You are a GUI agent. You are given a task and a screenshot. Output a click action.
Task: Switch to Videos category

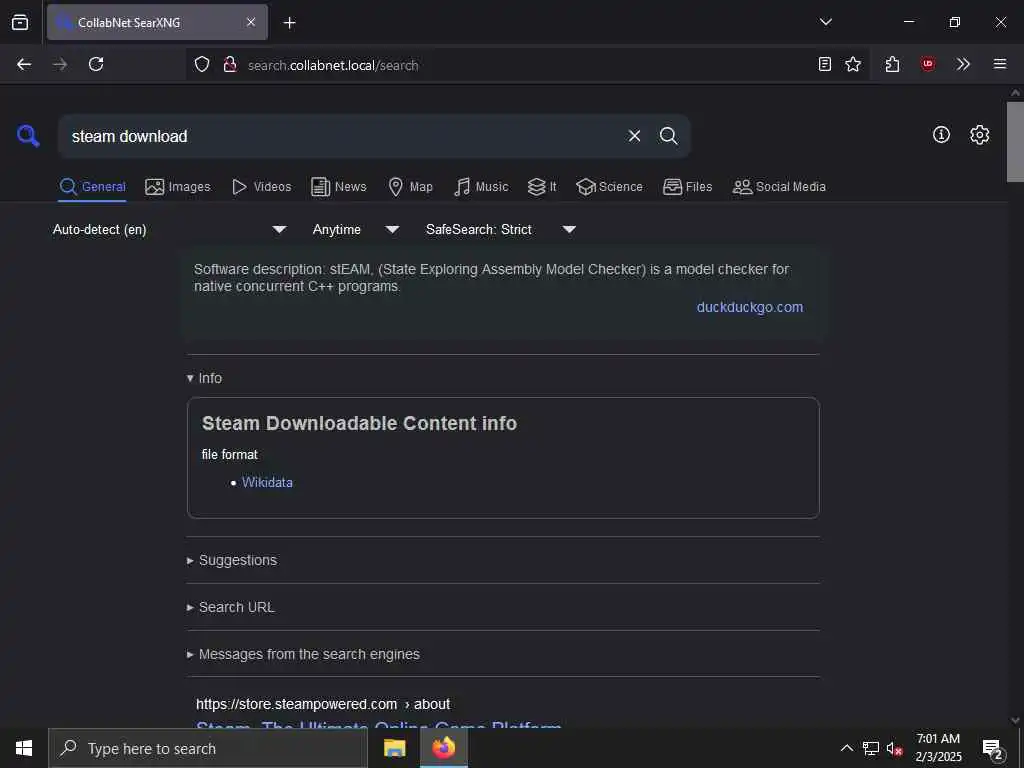click(262, 187)
